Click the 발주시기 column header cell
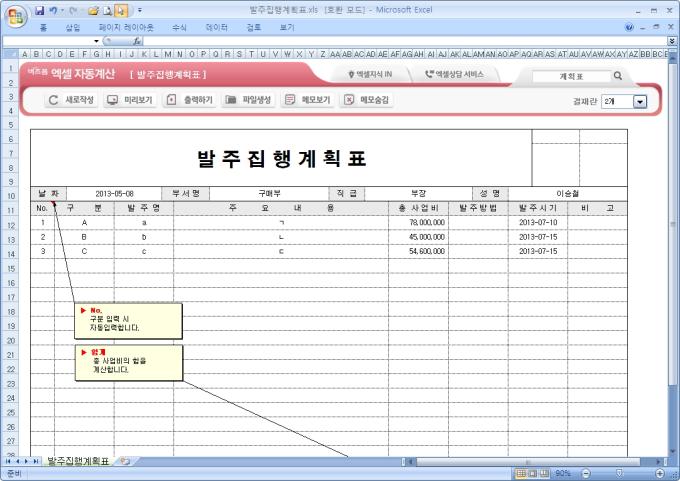The image size is (680, 481). pos(538,208)
